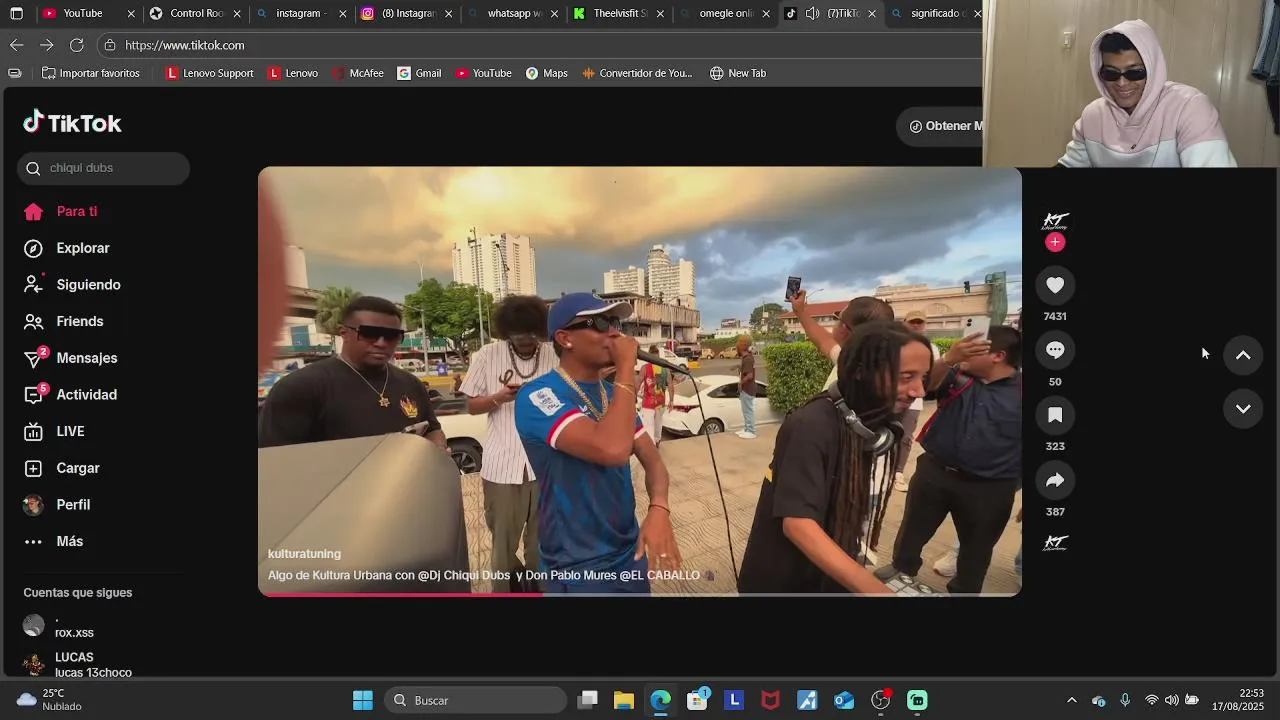Reload the page with refresh icon
The width and height of the screenshot is (1280, 720).
click(76, 45)
